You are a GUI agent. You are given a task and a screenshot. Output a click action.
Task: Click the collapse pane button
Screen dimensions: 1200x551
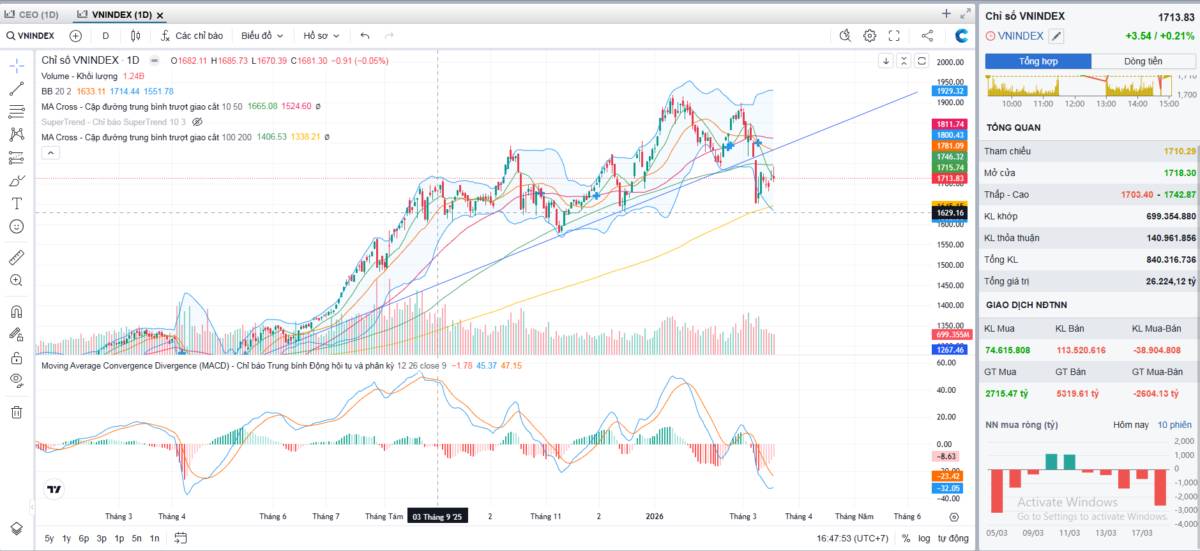(x=903, y=61)
